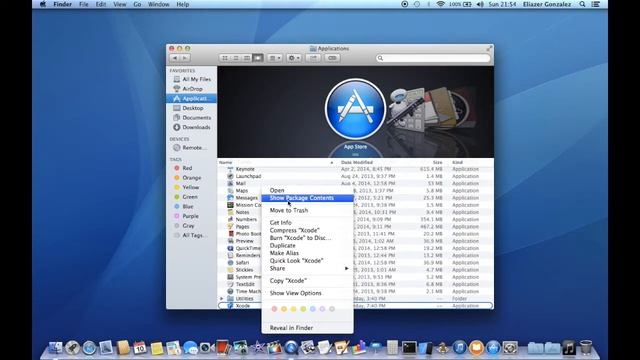This screenshot has width=640, height=360.
Task: Expand the Utilities folder disclosure triangle
Action: [x=222, y=299]
